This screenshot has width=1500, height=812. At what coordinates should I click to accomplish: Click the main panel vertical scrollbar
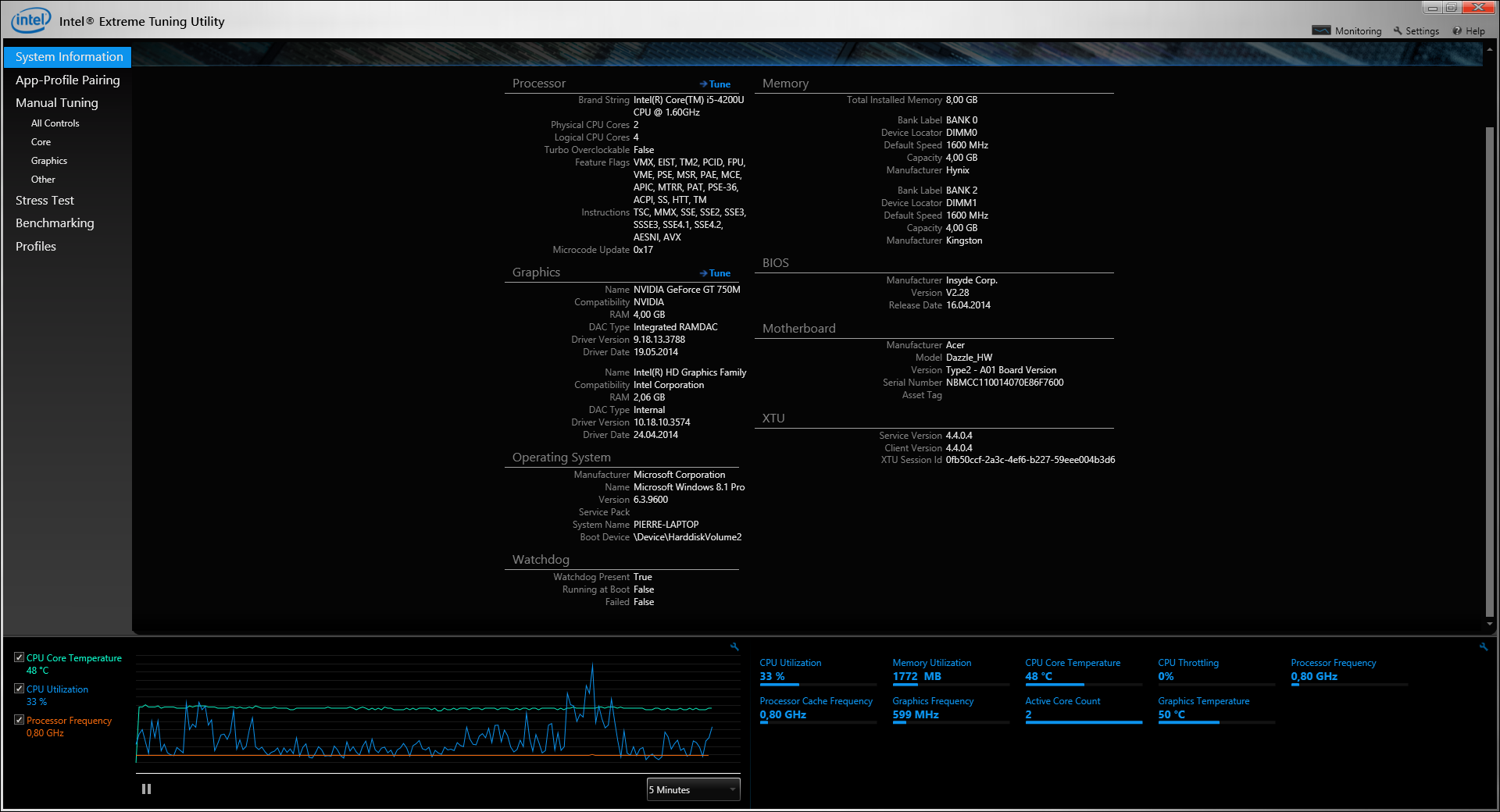click(x=1490, y=372)
